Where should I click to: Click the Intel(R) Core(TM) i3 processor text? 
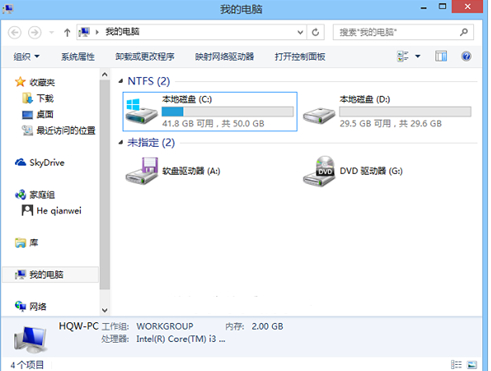point(181,339)
